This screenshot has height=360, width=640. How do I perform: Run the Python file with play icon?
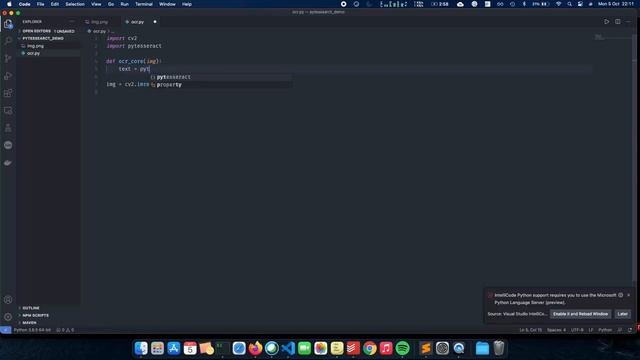click(607, 22)
